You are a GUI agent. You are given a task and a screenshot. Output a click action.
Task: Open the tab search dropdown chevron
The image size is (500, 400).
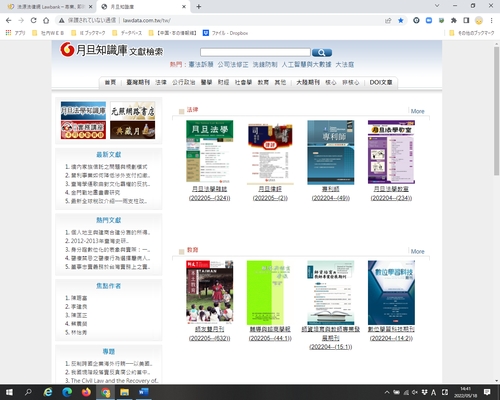(437, 6)
